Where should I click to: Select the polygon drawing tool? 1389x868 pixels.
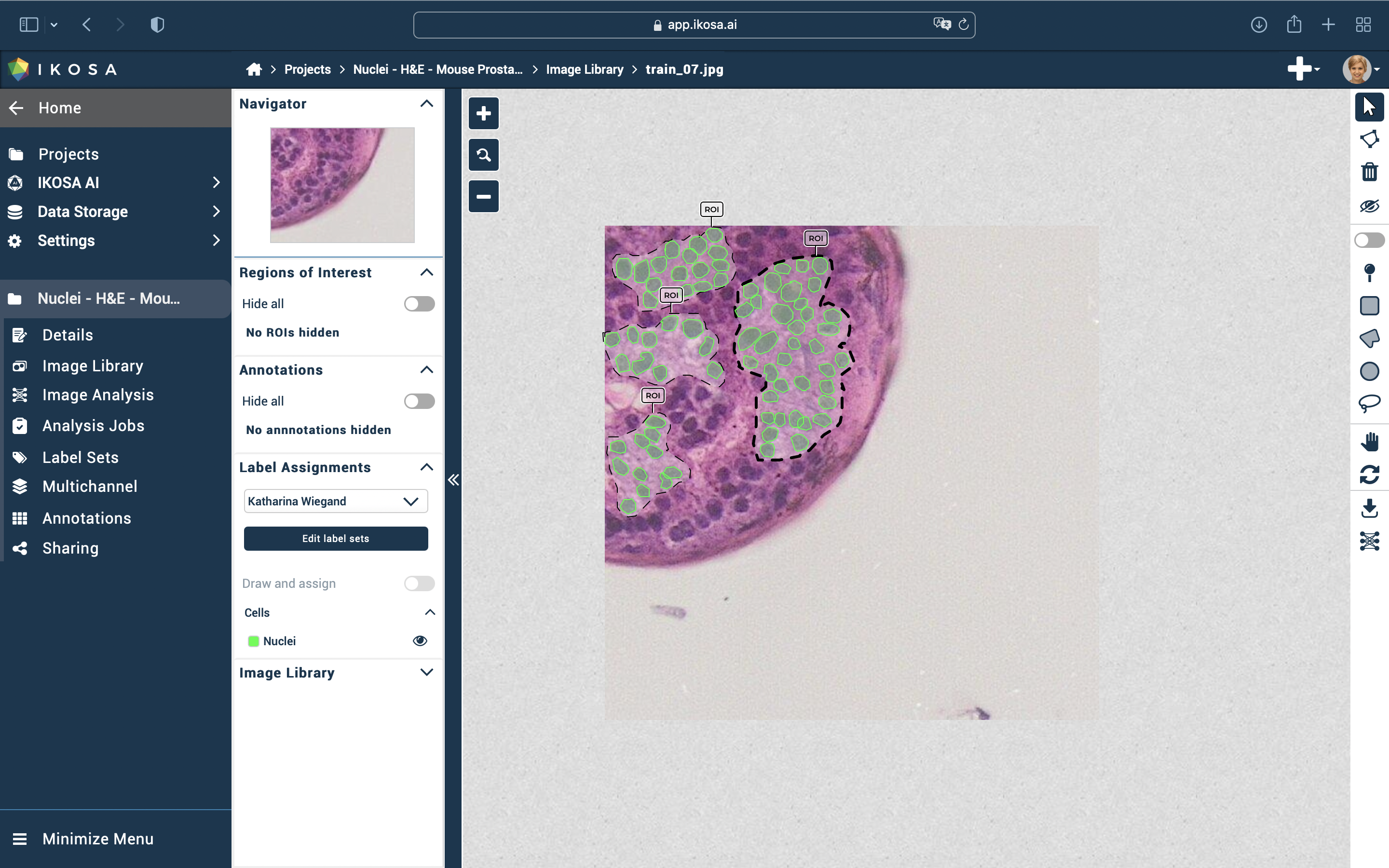1369,339
